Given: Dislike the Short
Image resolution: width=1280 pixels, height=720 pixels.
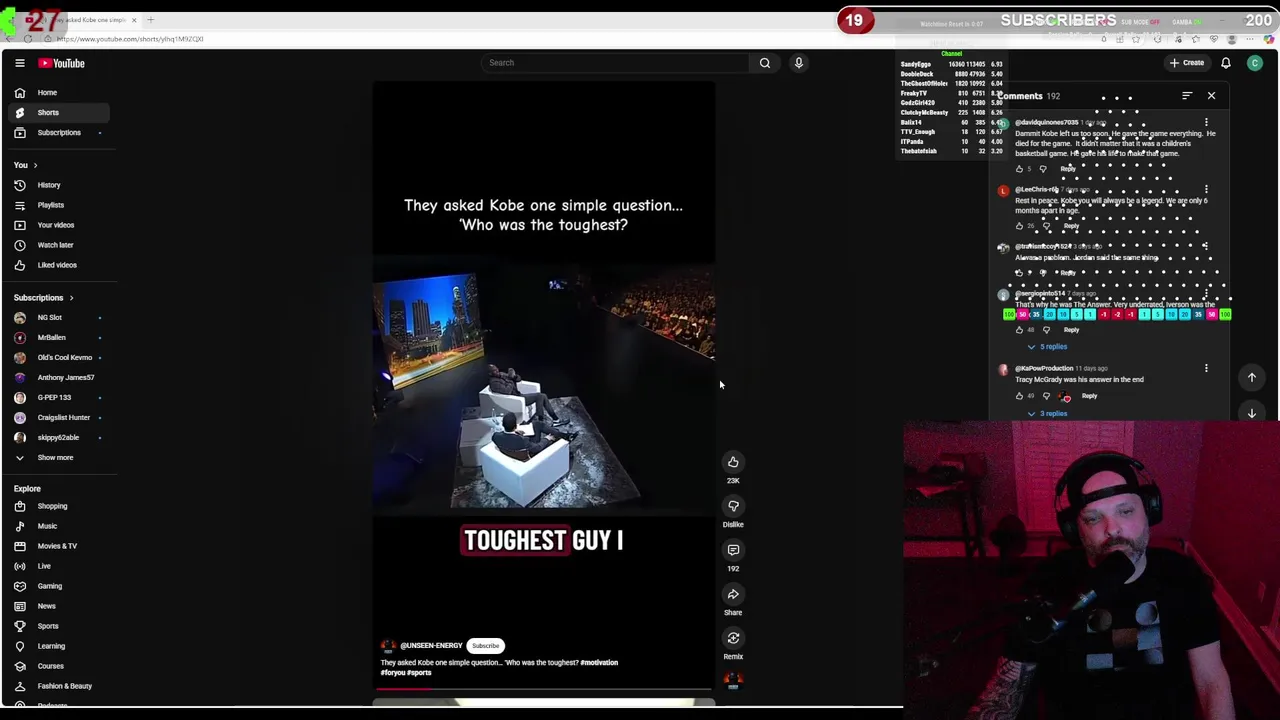Looking at the screenshot, I should point(733,506).
